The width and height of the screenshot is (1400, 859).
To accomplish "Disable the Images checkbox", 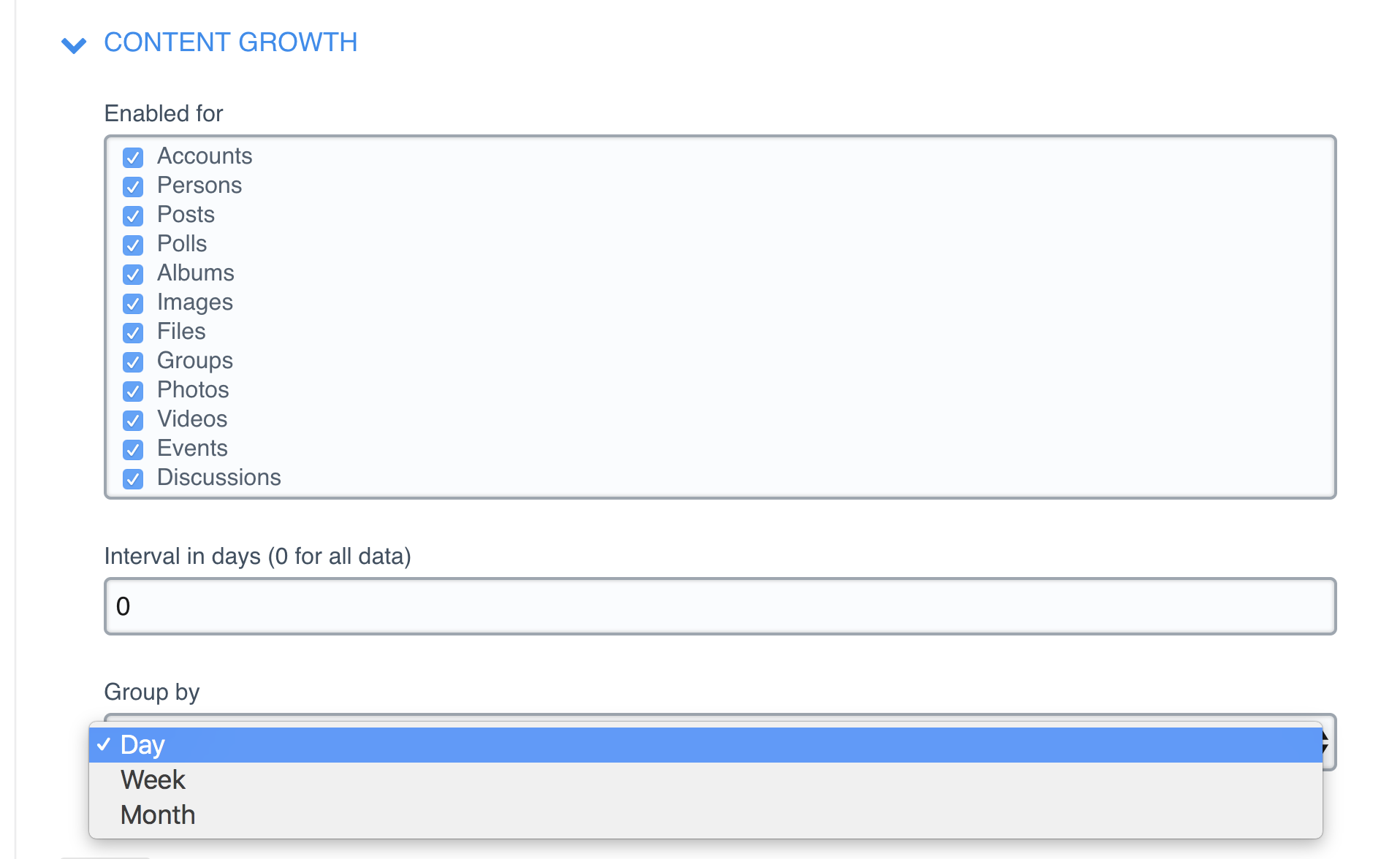I will (133, 303).
